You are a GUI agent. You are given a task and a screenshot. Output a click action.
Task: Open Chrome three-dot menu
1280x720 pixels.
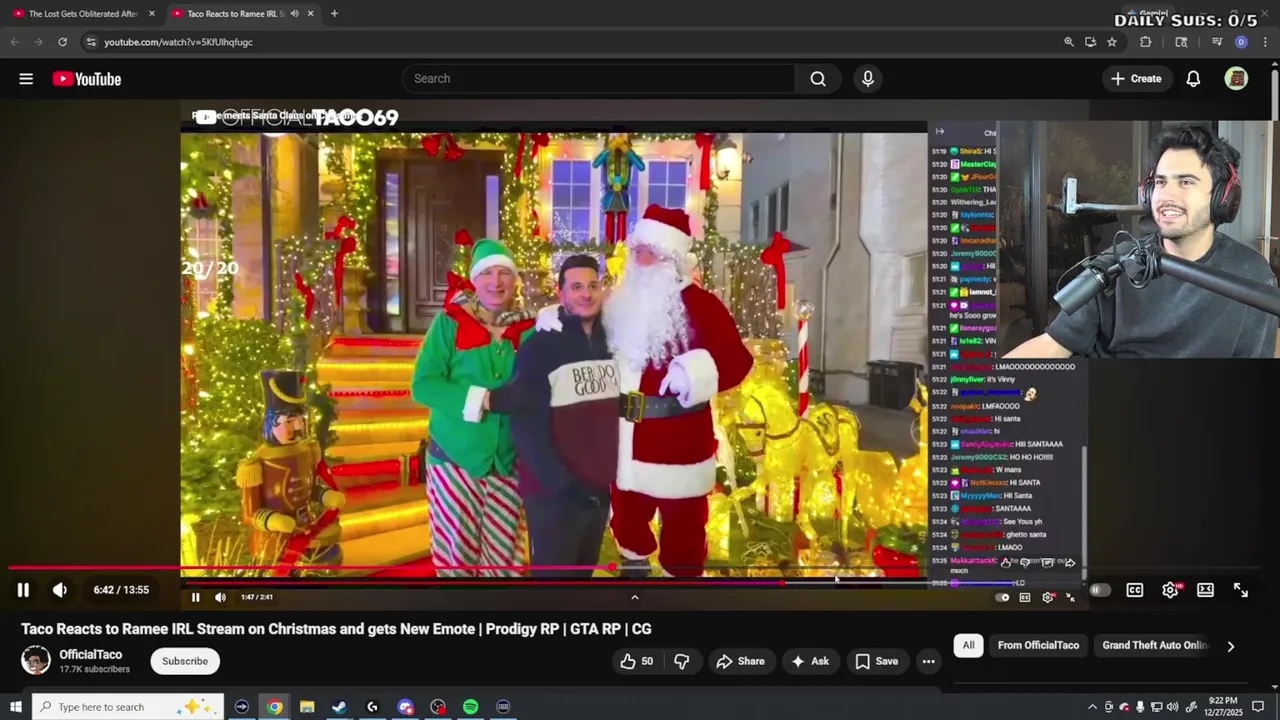[x=1265, y=42]
